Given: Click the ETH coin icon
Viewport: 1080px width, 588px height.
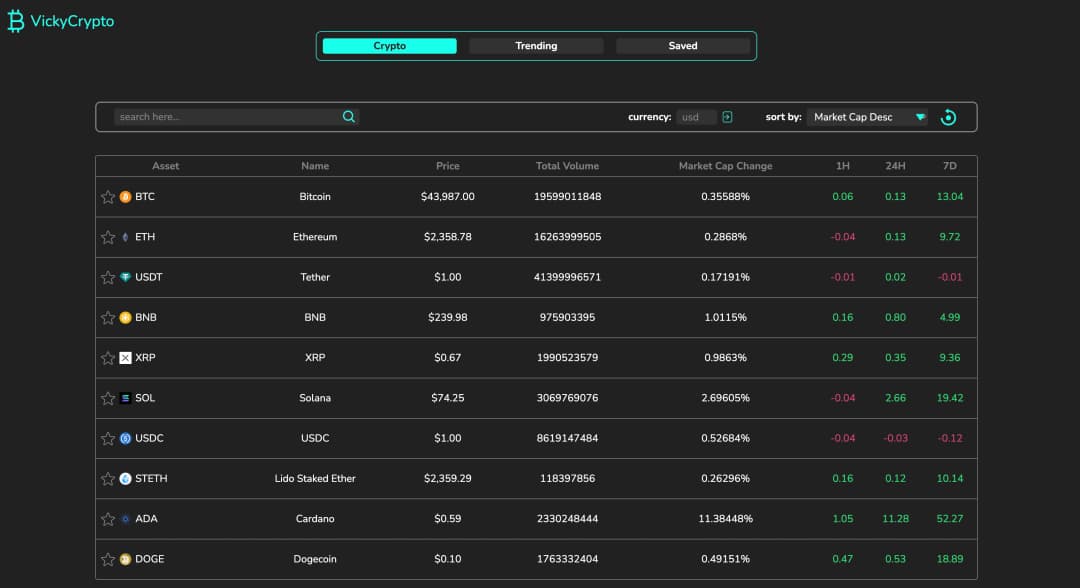Looking at the screenshot, I should pos(125,237).
